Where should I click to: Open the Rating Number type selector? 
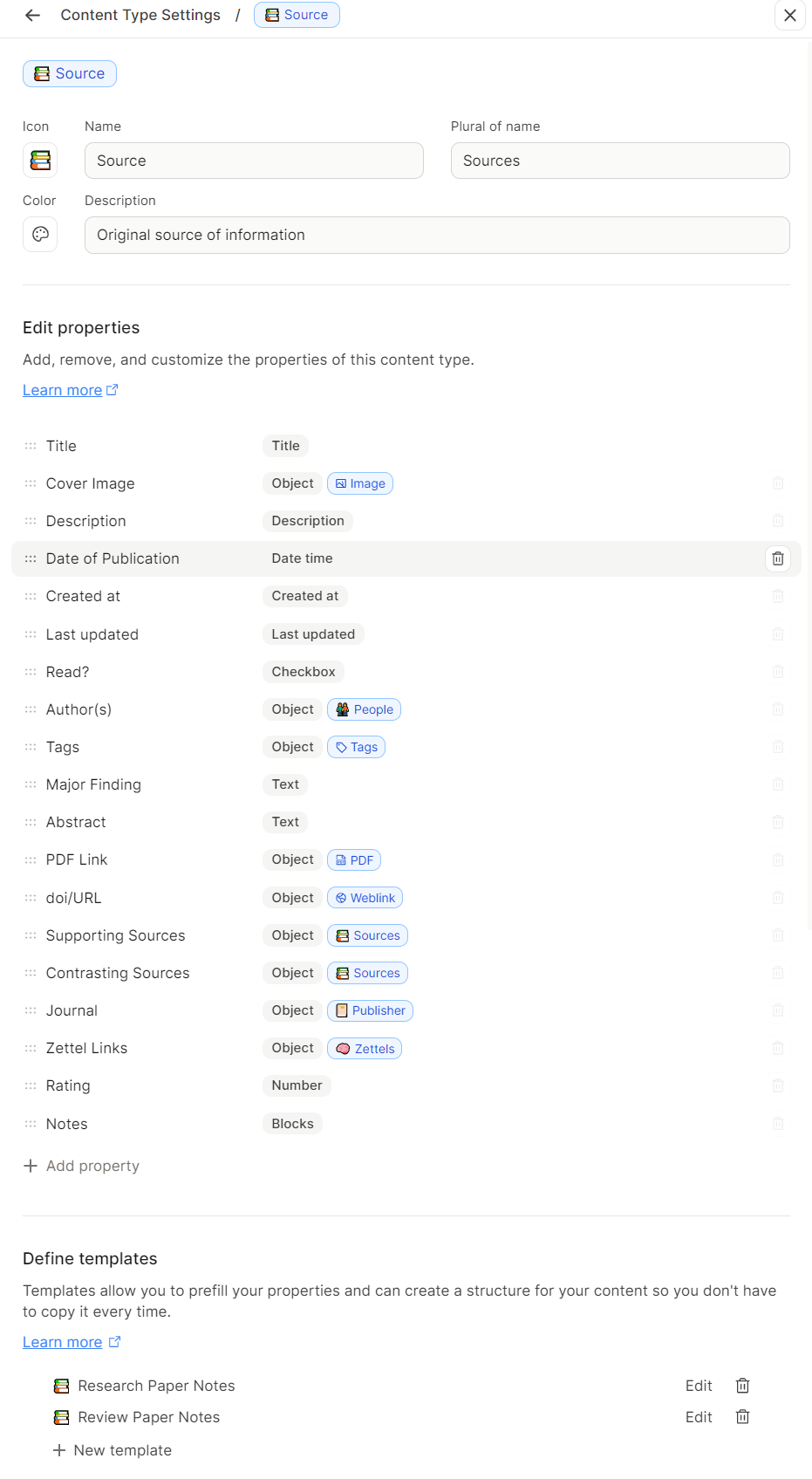(x=297, y=1085)
